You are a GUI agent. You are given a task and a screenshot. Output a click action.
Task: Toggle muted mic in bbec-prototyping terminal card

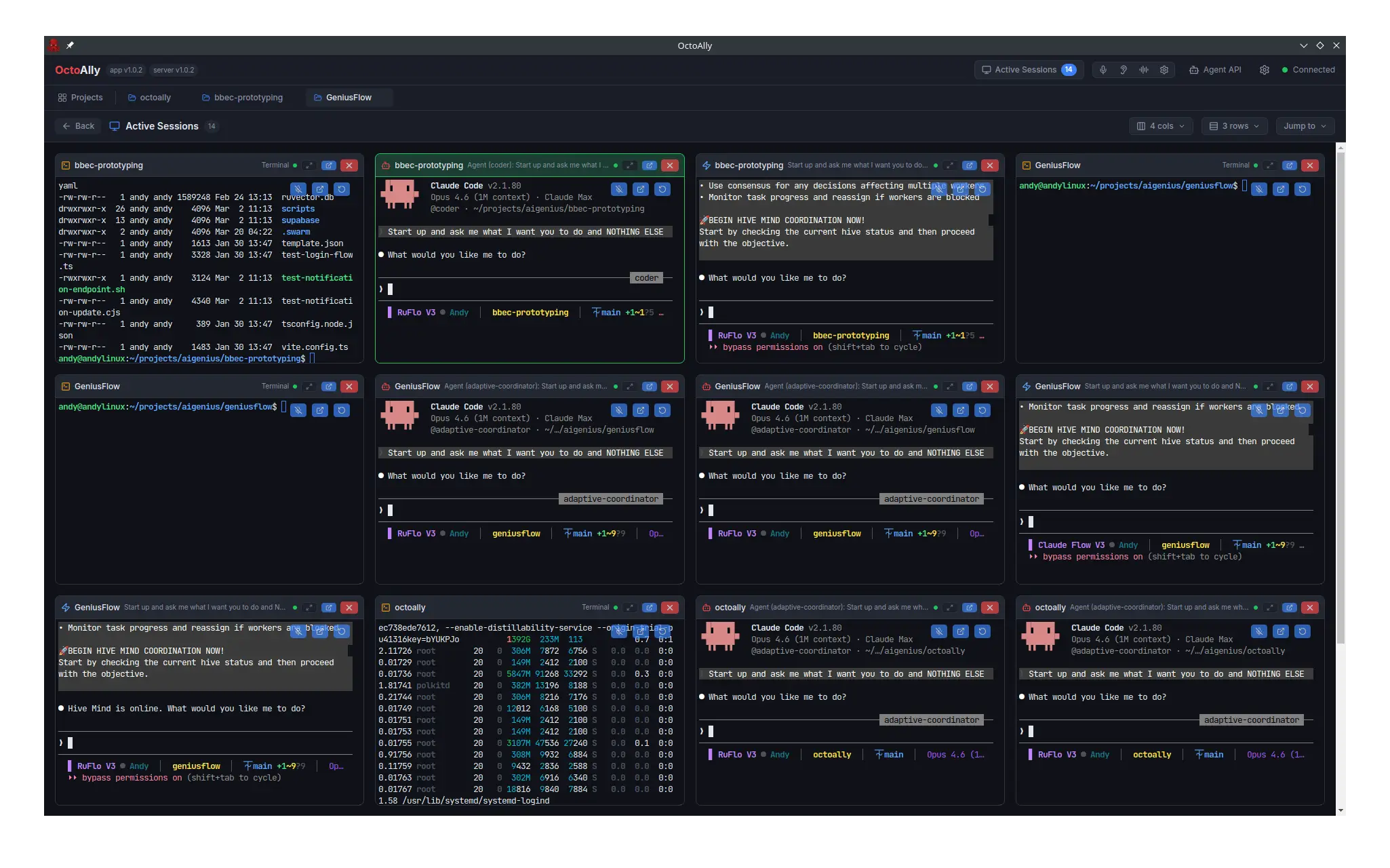(298, 189)
